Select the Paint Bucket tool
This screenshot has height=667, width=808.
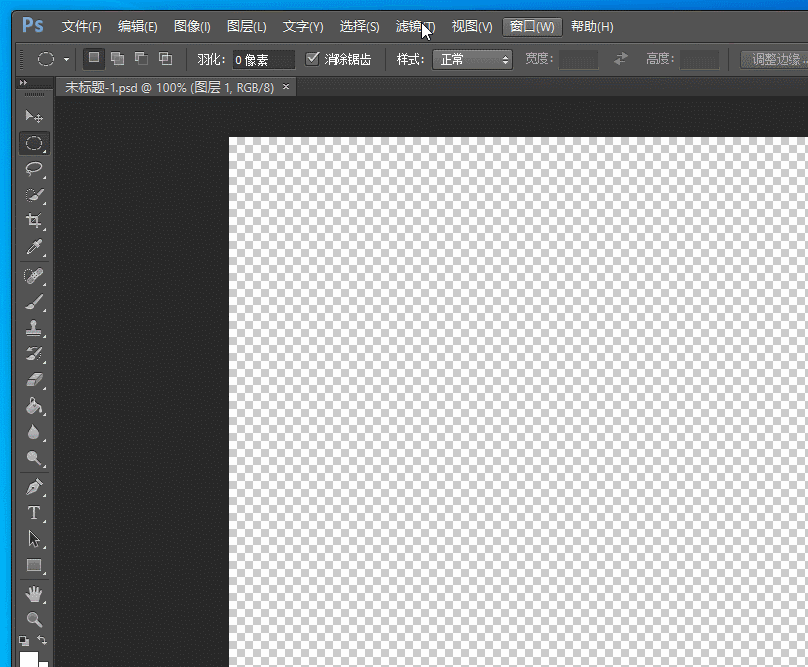(x=34, y=406)
